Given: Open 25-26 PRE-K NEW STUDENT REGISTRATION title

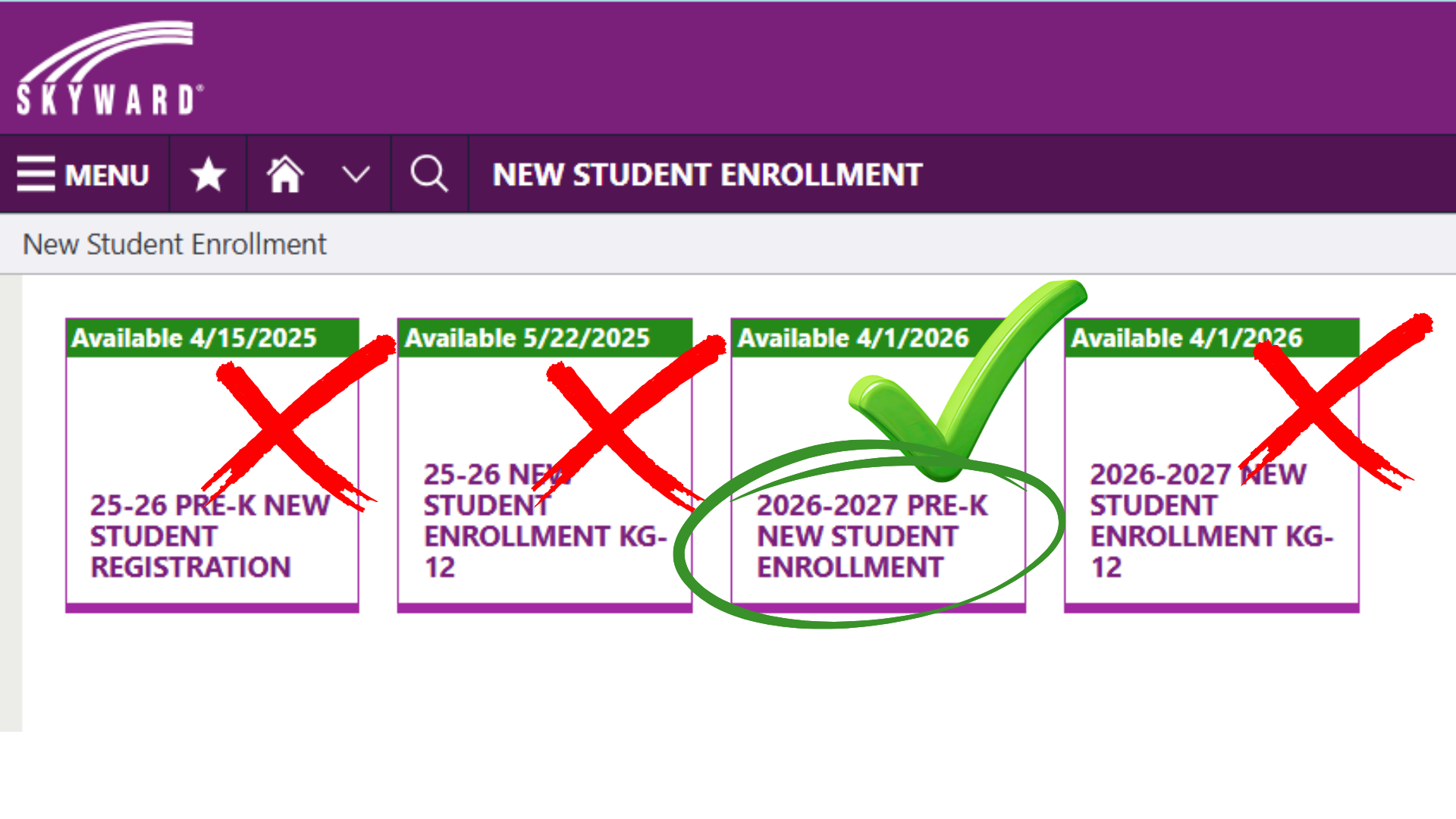Looking at the screenshot, I should [190, 536].
